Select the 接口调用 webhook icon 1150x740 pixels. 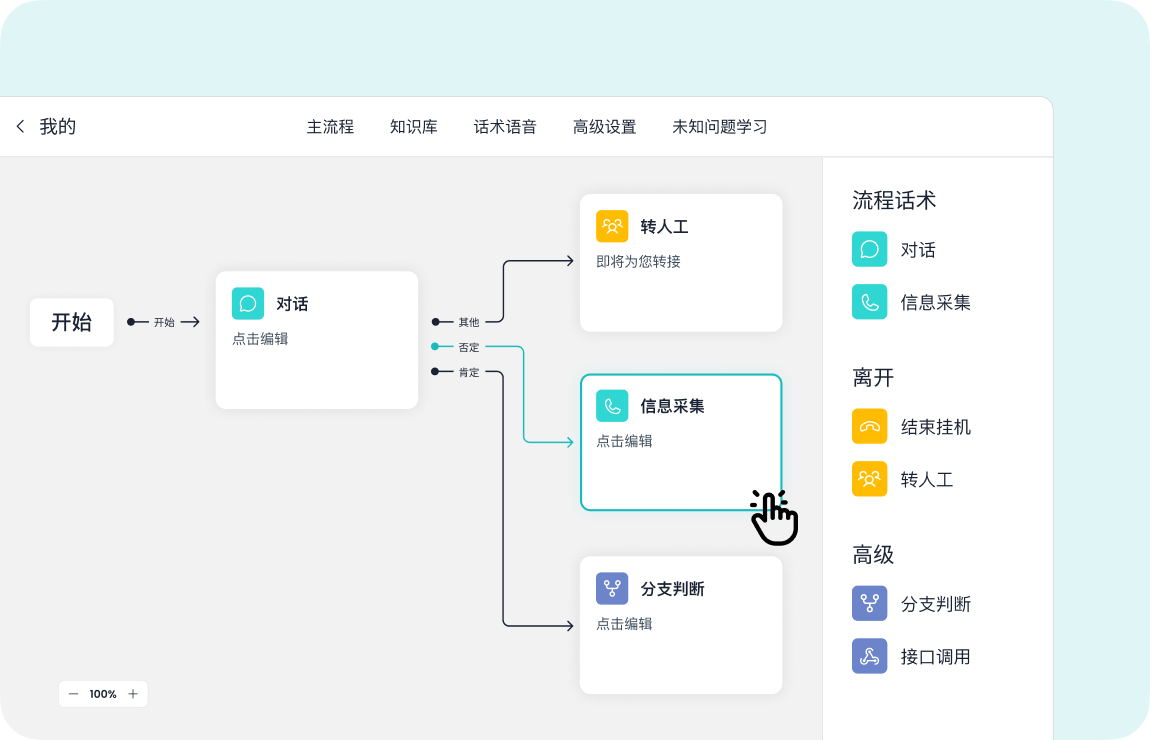click(x=869, y=656)
